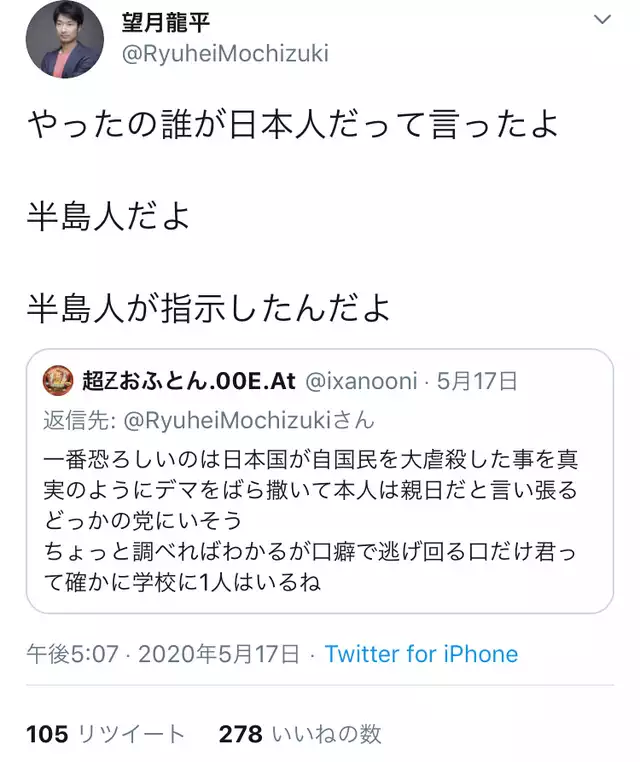This screenshot has width=640, height=762.
Task: Open 超Zおふとん.00E.At quoted account name
Action: tap(189, 381)
